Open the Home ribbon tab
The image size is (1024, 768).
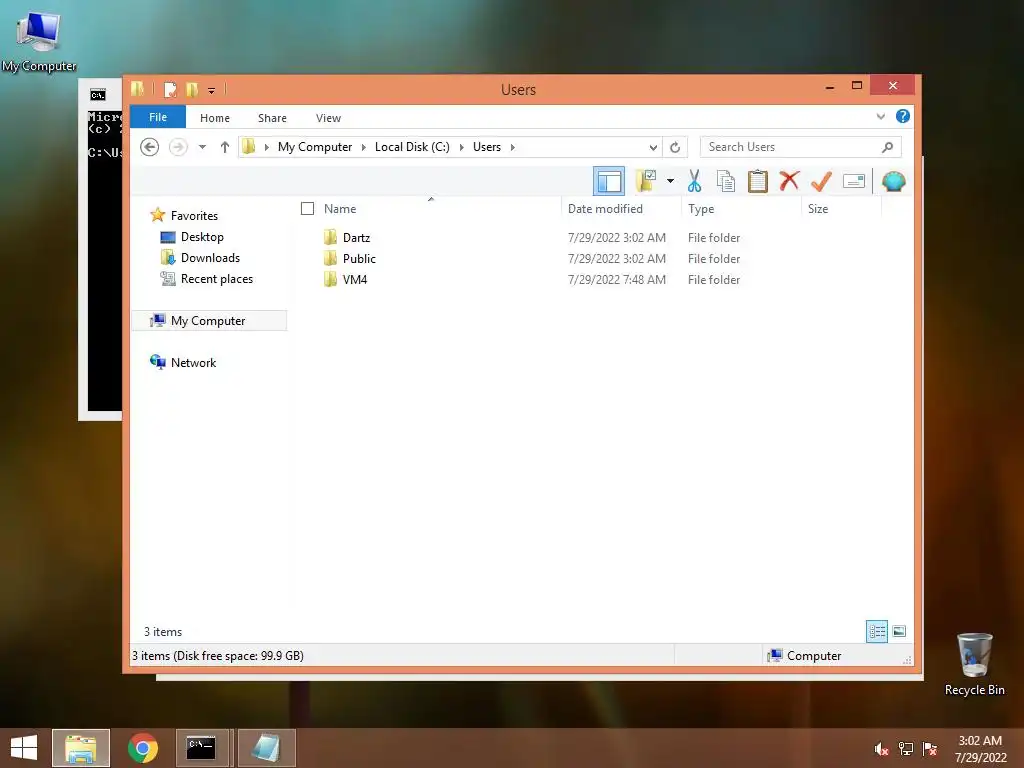point(215,118)
